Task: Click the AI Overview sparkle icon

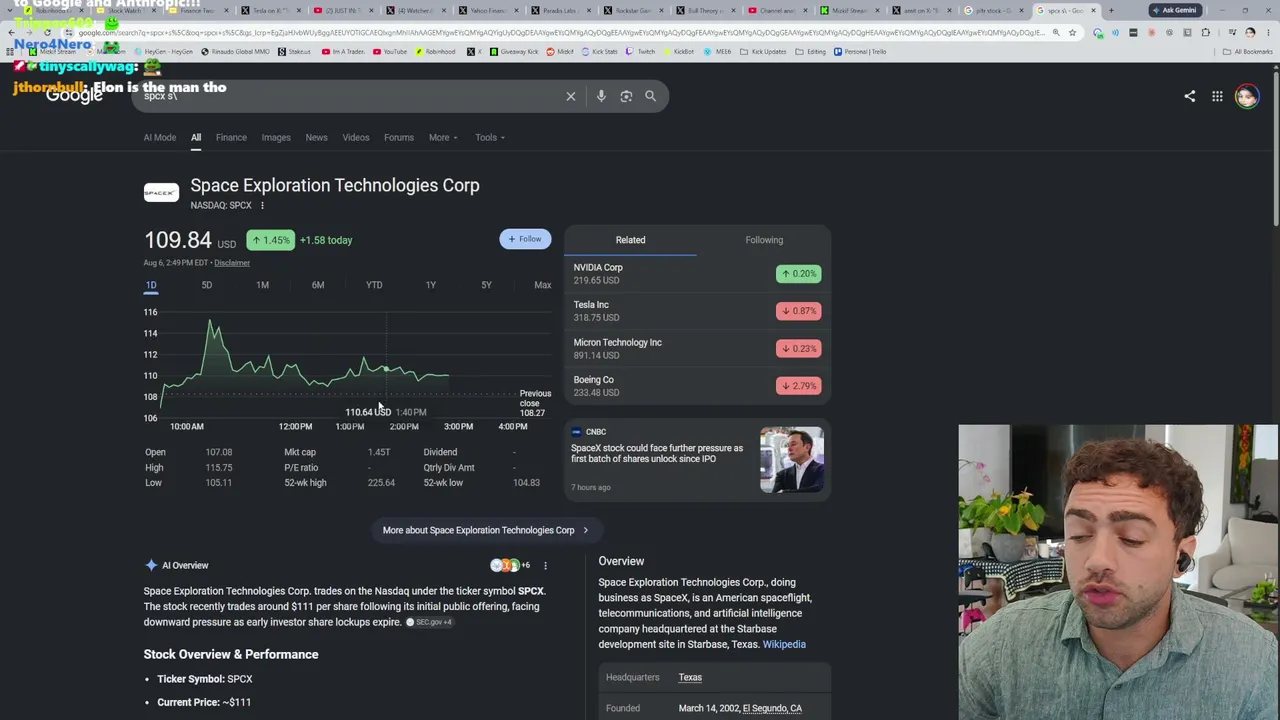Action: click(x=151, y=566)
